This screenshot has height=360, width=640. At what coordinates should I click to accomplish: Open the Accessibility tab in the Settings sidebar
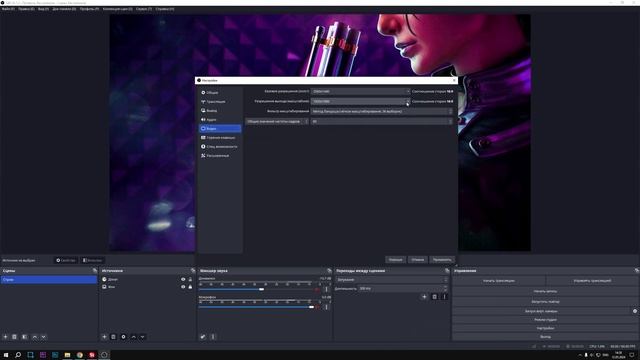tap(220, 147)
